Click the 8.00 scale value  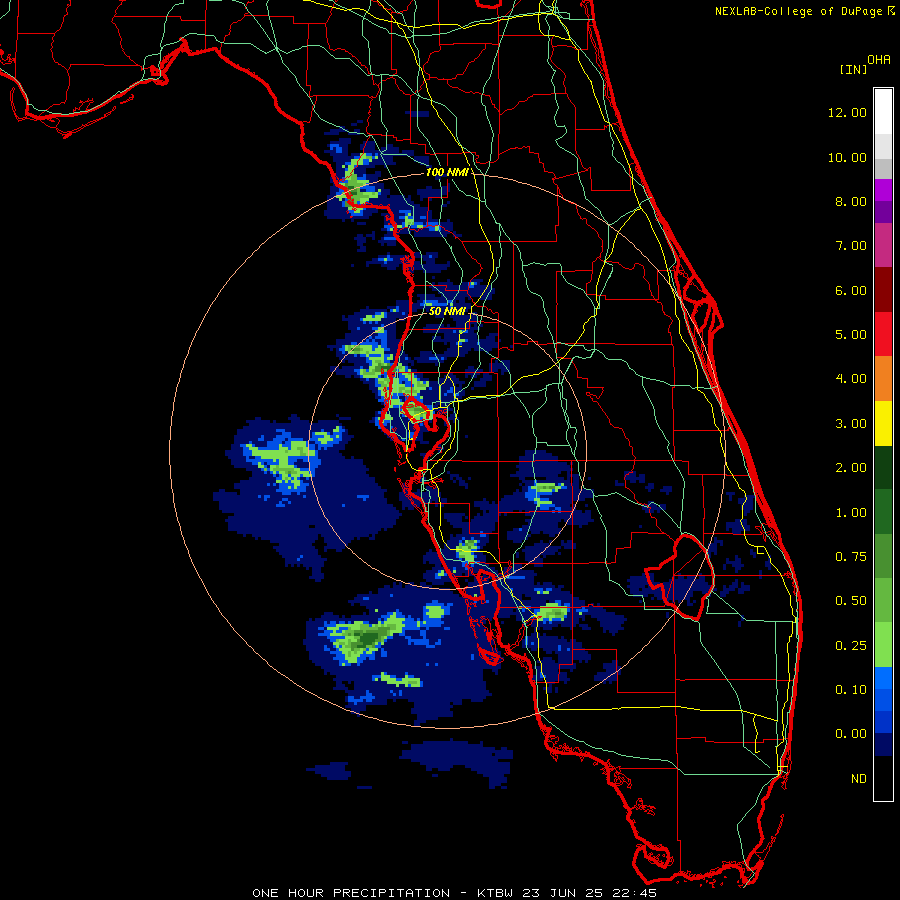[x=851, y=201]
